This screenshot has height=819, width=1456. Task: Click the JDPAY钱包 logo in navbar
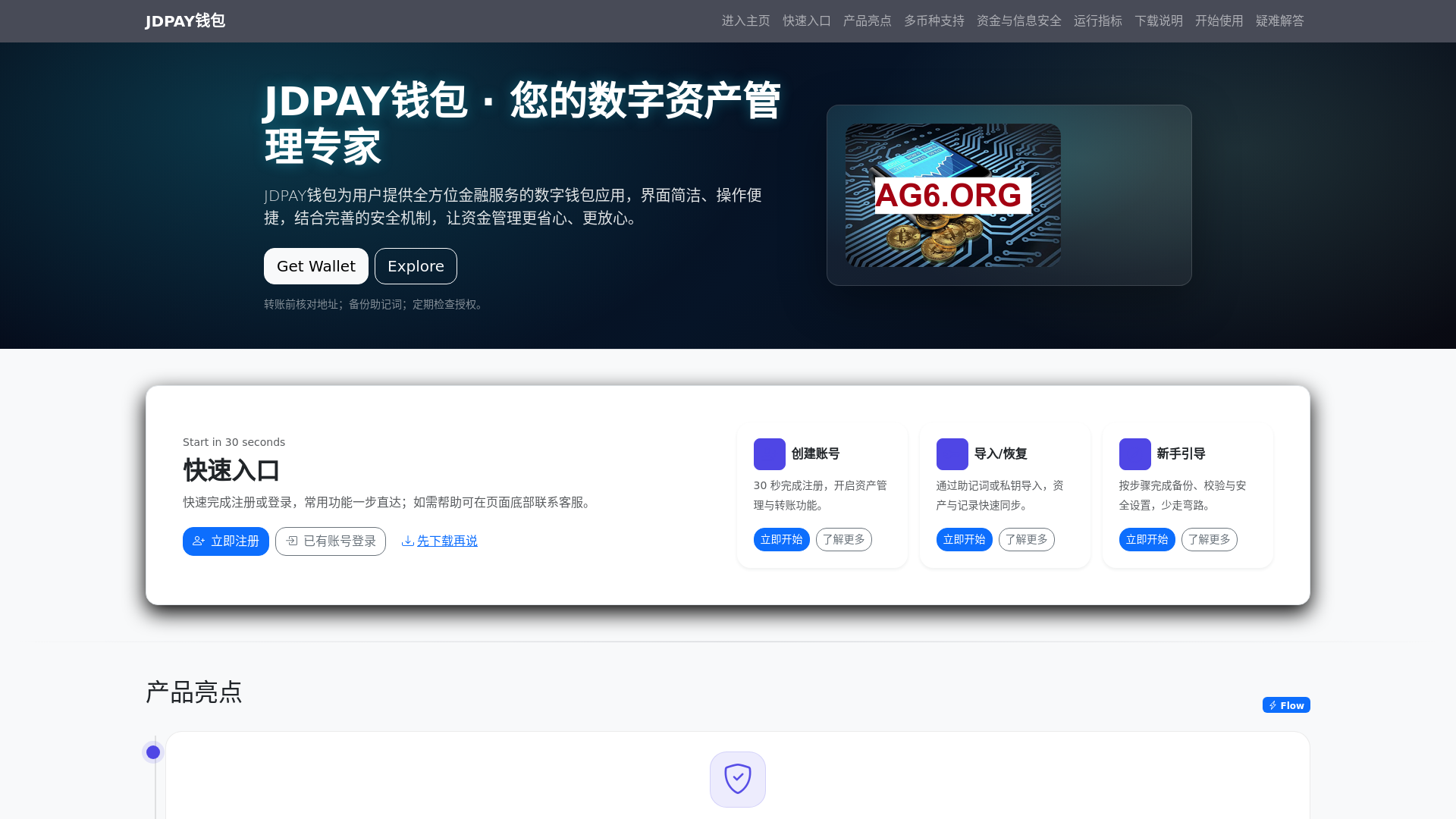tap(185, 20)
